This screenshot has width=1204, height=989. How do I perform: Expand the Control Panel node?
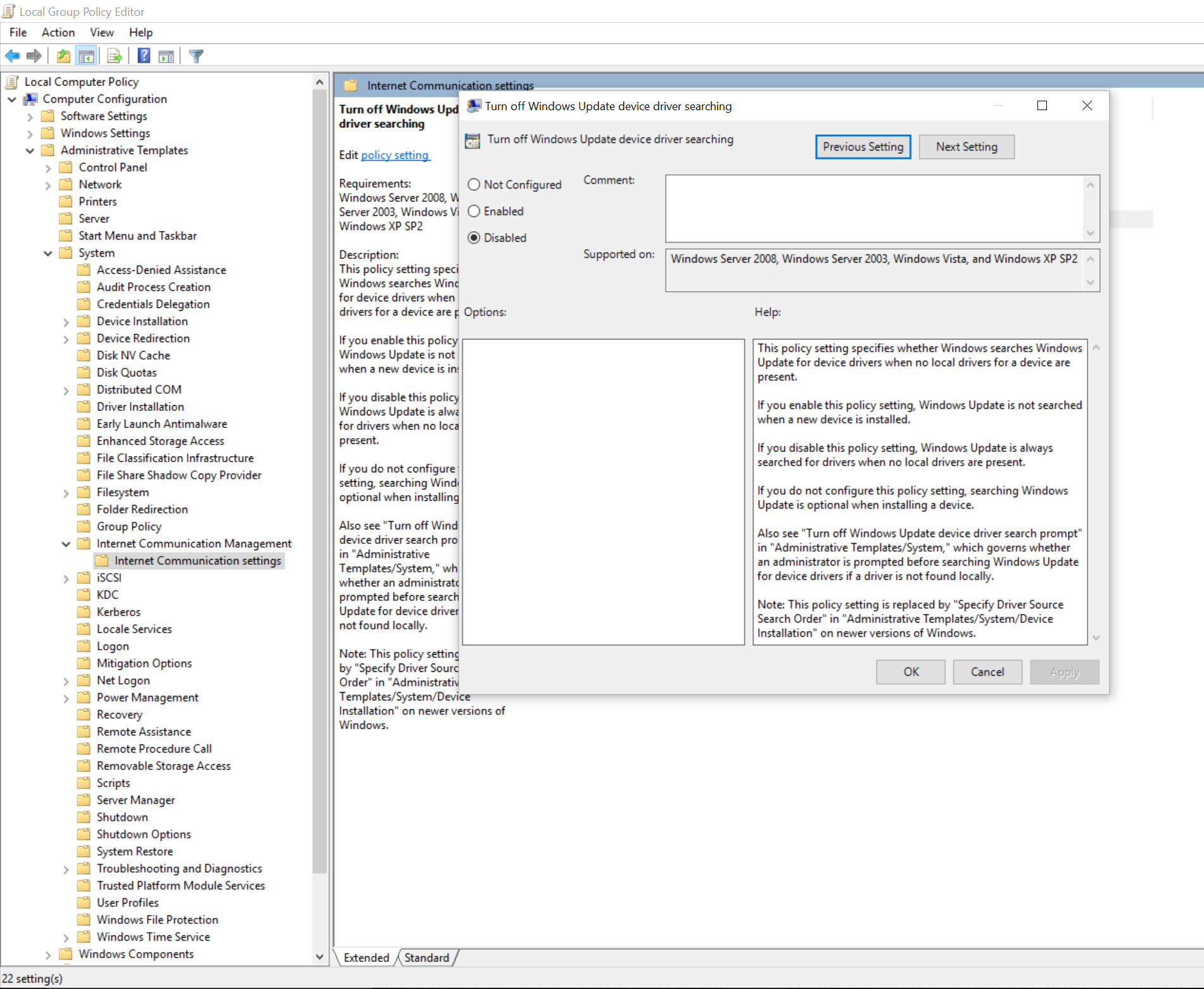pos(48,168)
